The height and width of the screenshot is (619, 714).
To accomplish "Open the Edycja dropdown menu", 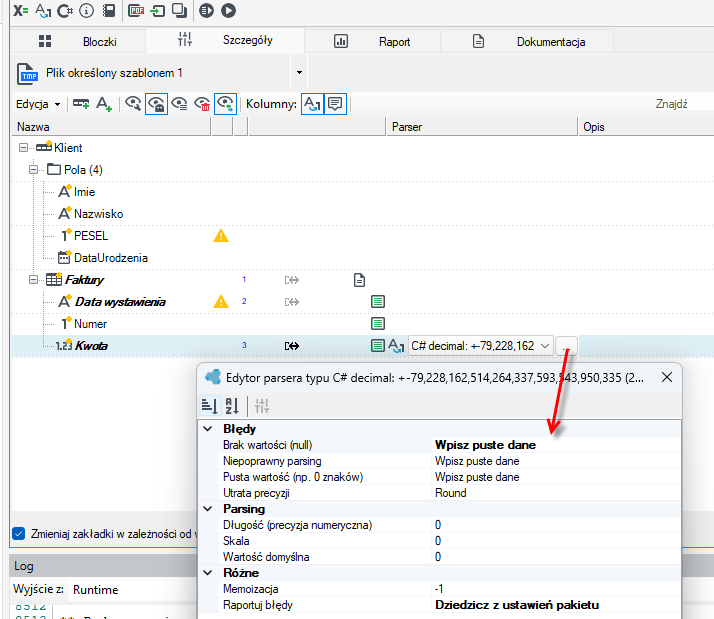I will click(x=38, y=104).
